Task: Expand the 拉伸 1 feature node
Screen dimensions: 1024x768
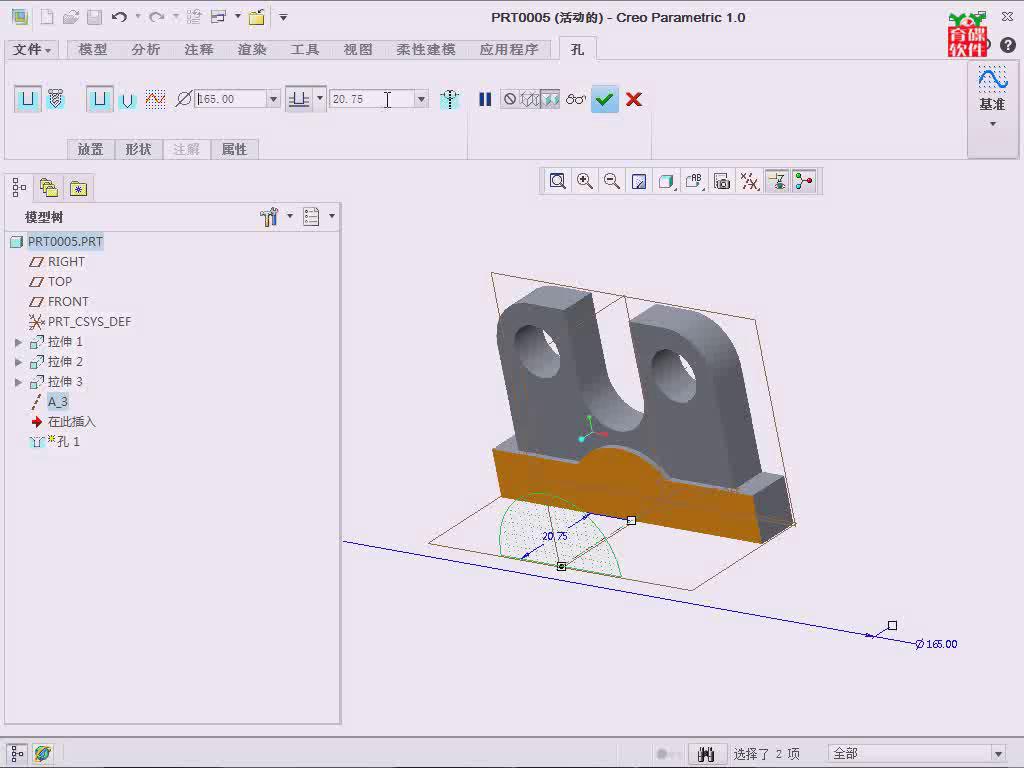Action: click(x=18, y=342)
